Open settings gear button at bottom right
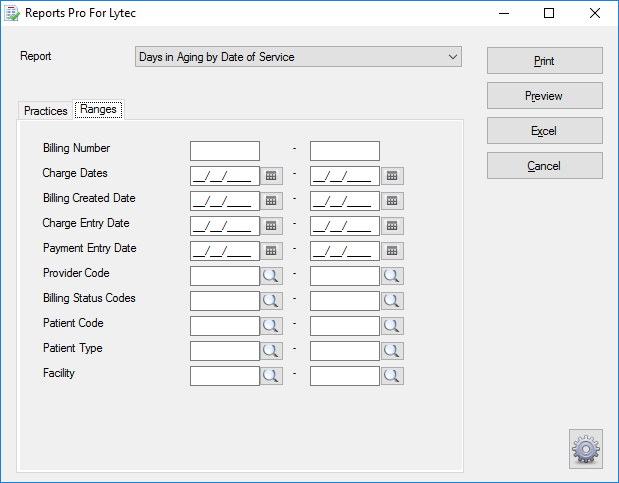The width and height of the screenshot is (619, 483). [x=586, y=449]
